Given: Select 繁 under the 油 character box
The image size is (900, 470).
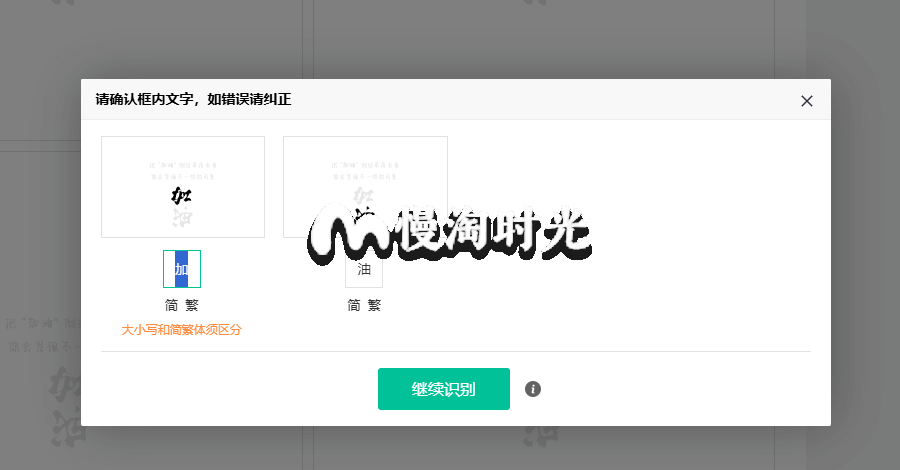Looking at the screenshot, I should (x=374, y=305).
